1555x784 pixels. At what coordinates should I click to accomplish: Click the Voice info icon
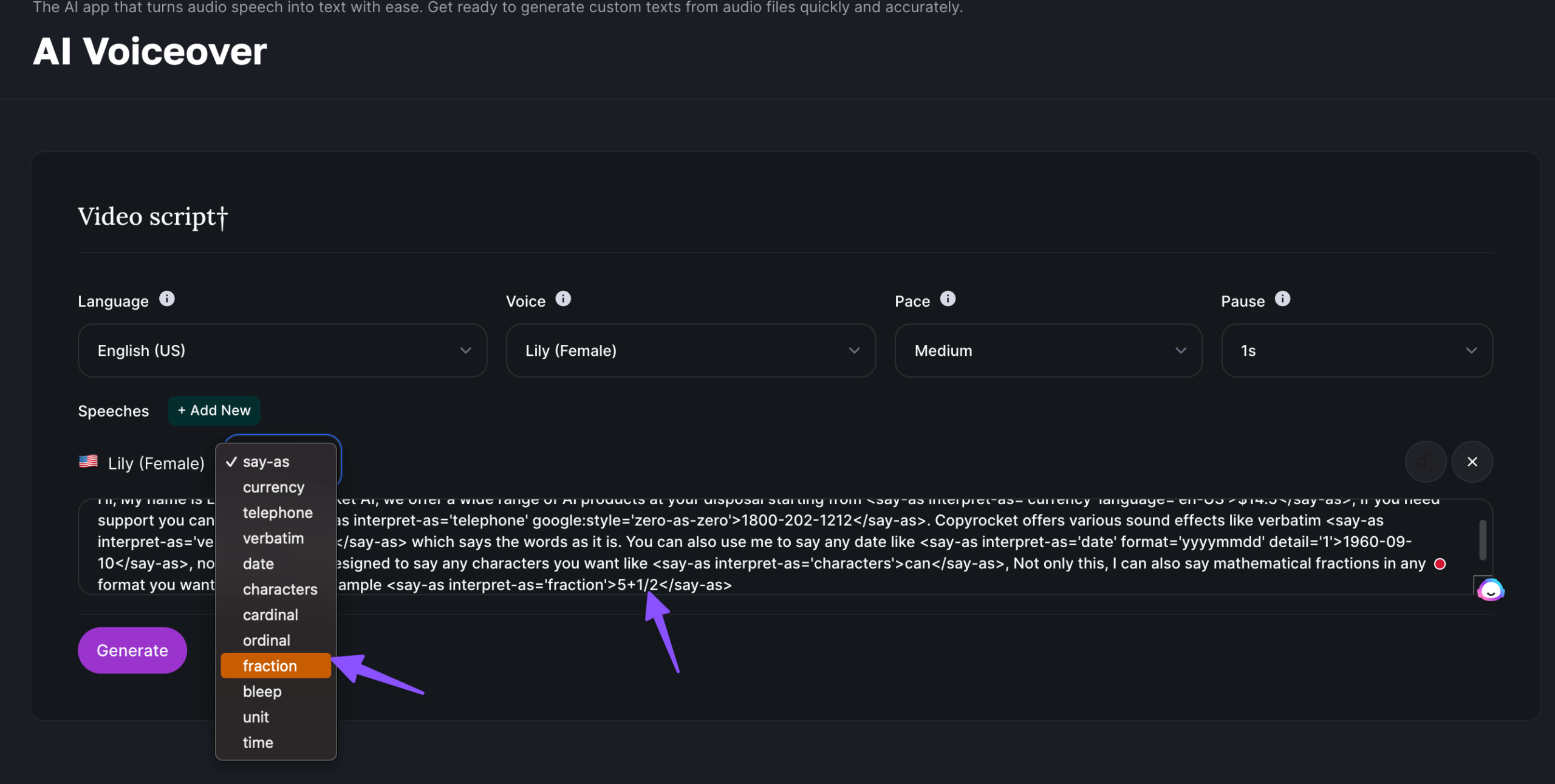click(x=563, y=299)
